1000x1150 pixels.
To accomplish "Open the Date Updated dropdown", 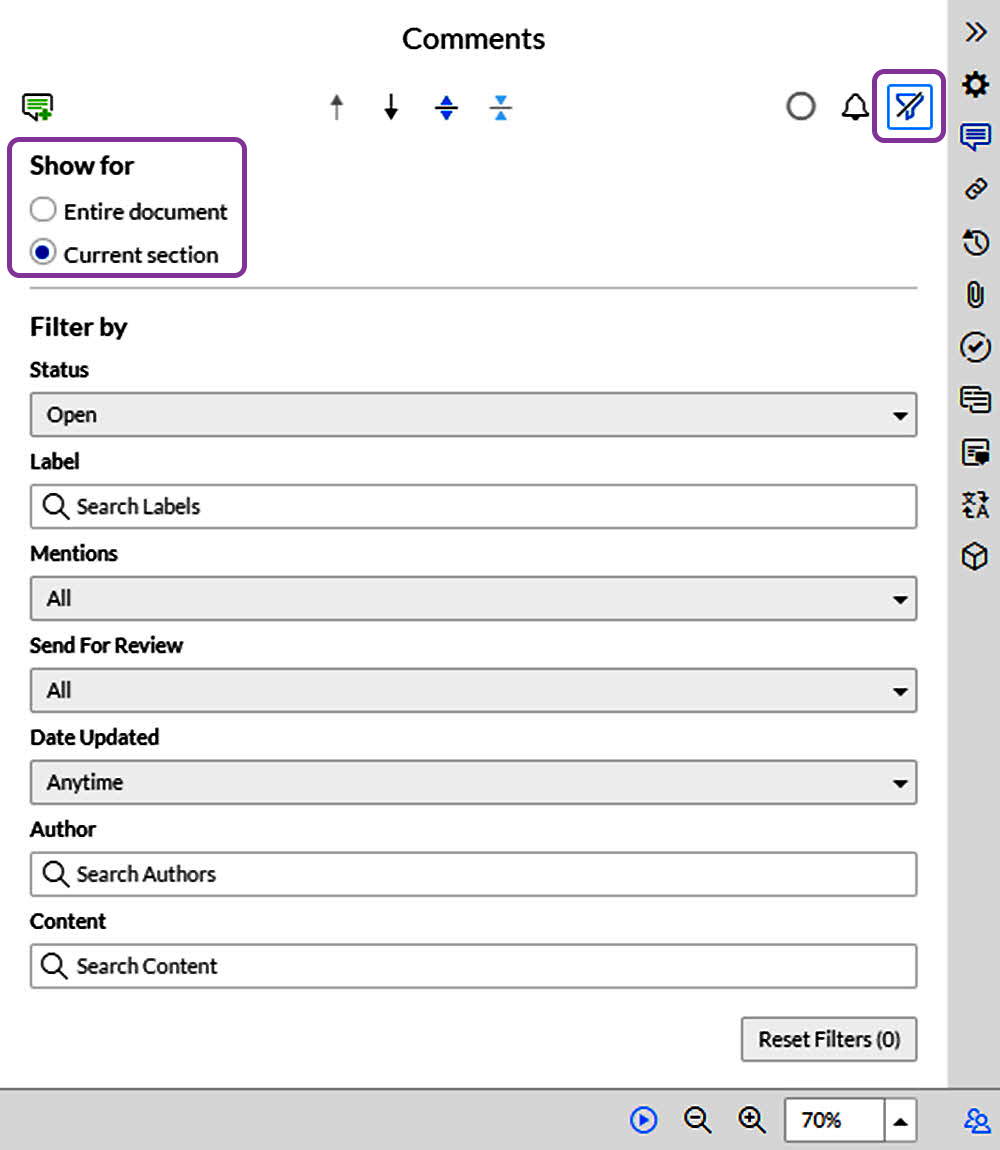I will [x=473, y=783].
